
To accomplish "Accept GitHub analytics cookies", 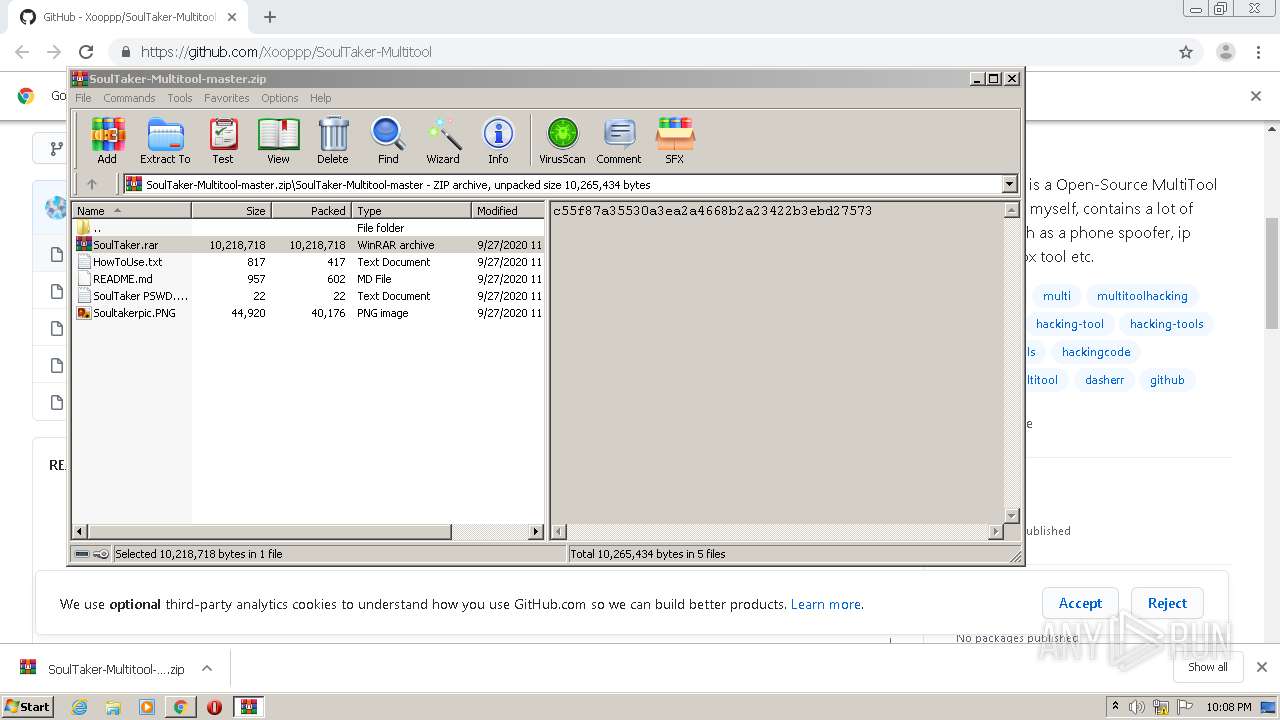I will coord(1080,603).
